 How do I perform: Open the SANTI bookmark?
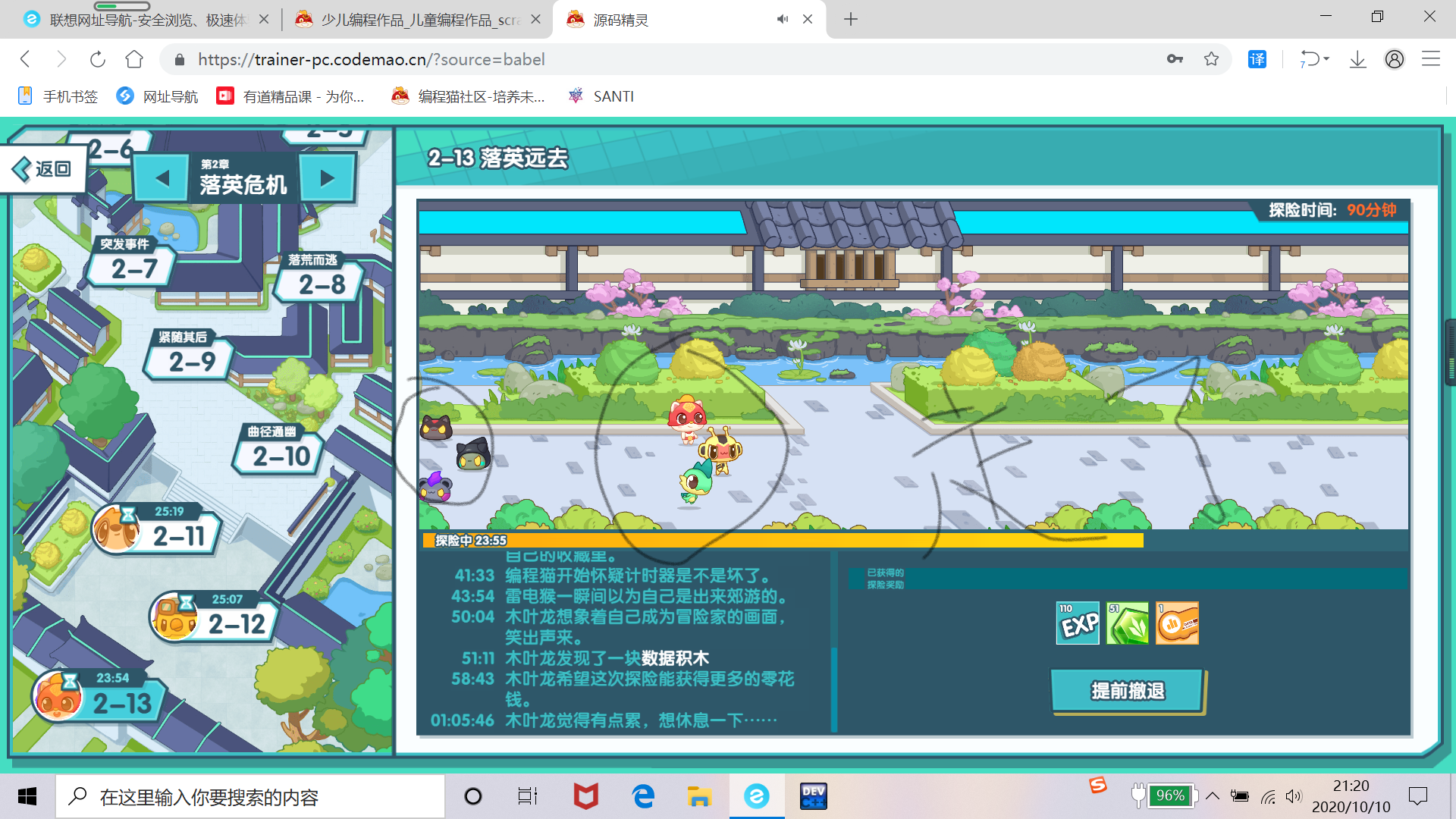click(601, 96)
